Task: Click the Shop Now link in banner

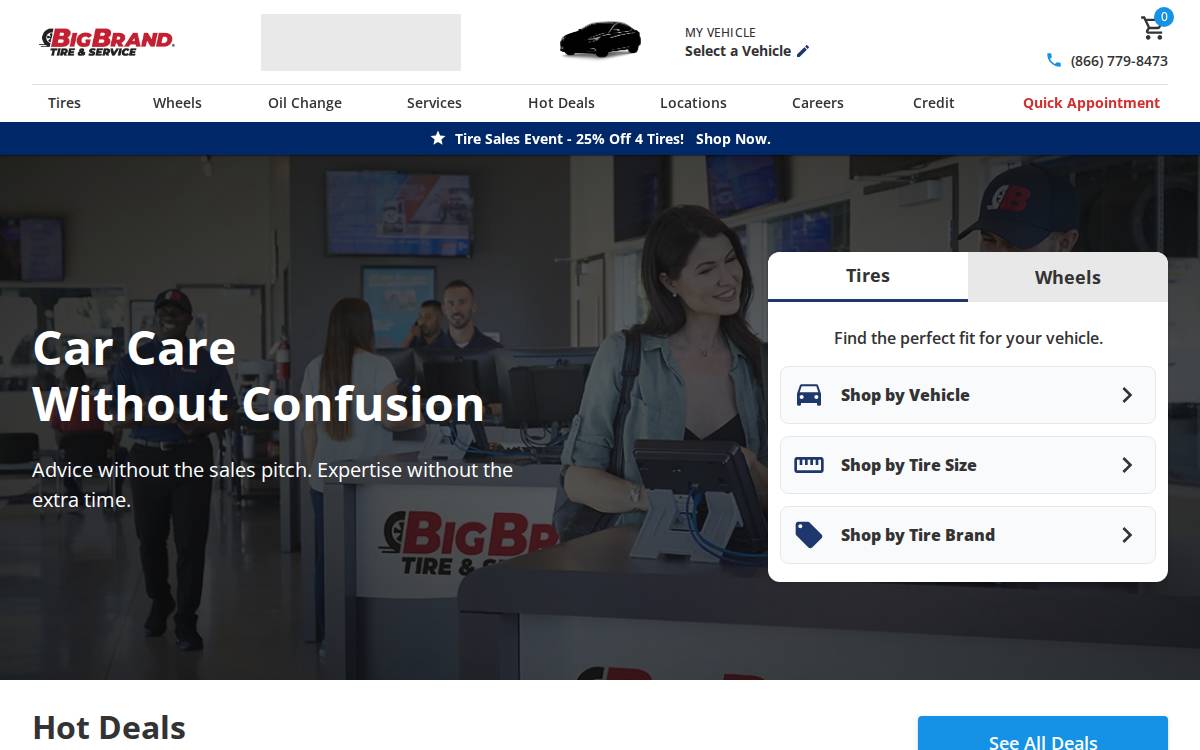Action: pos(733,139)
